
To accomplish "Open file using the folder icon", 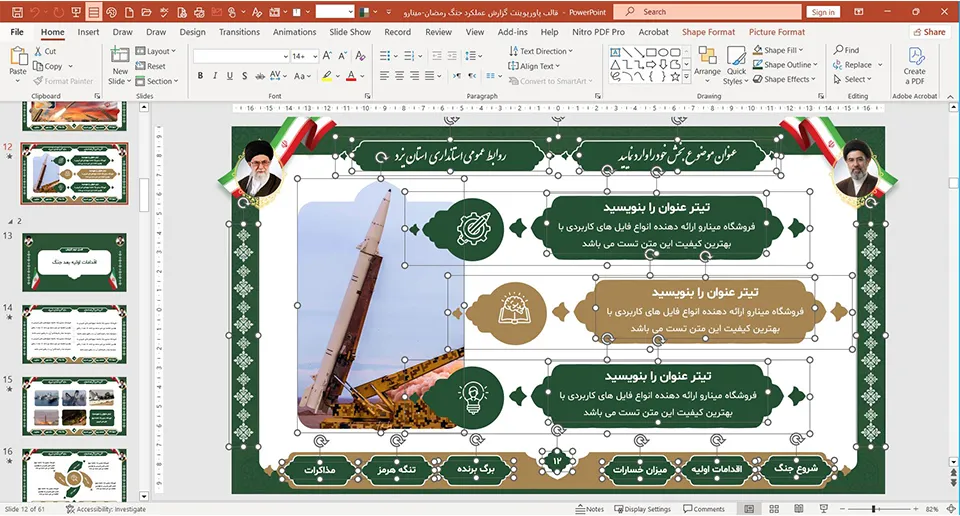I will (x=146, y=12).
